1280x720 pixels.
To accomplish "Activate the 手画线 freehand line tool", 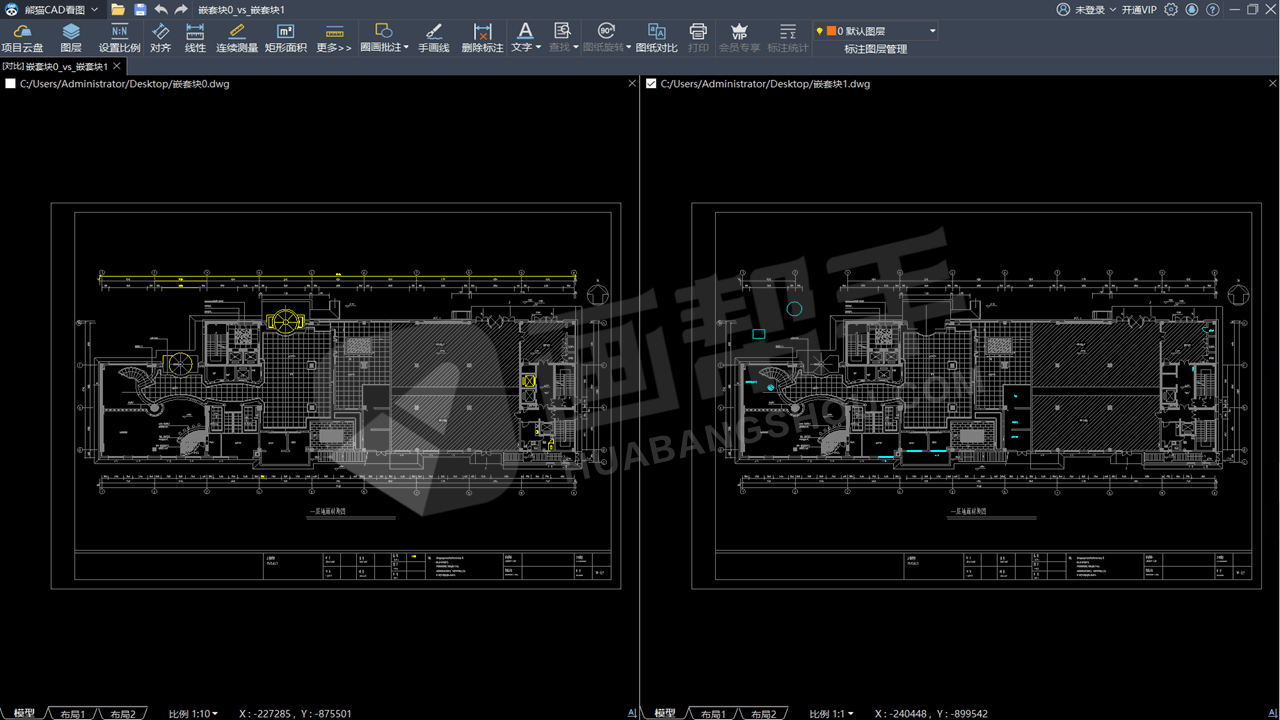I will pyautogui.click(x=433, y=38).
